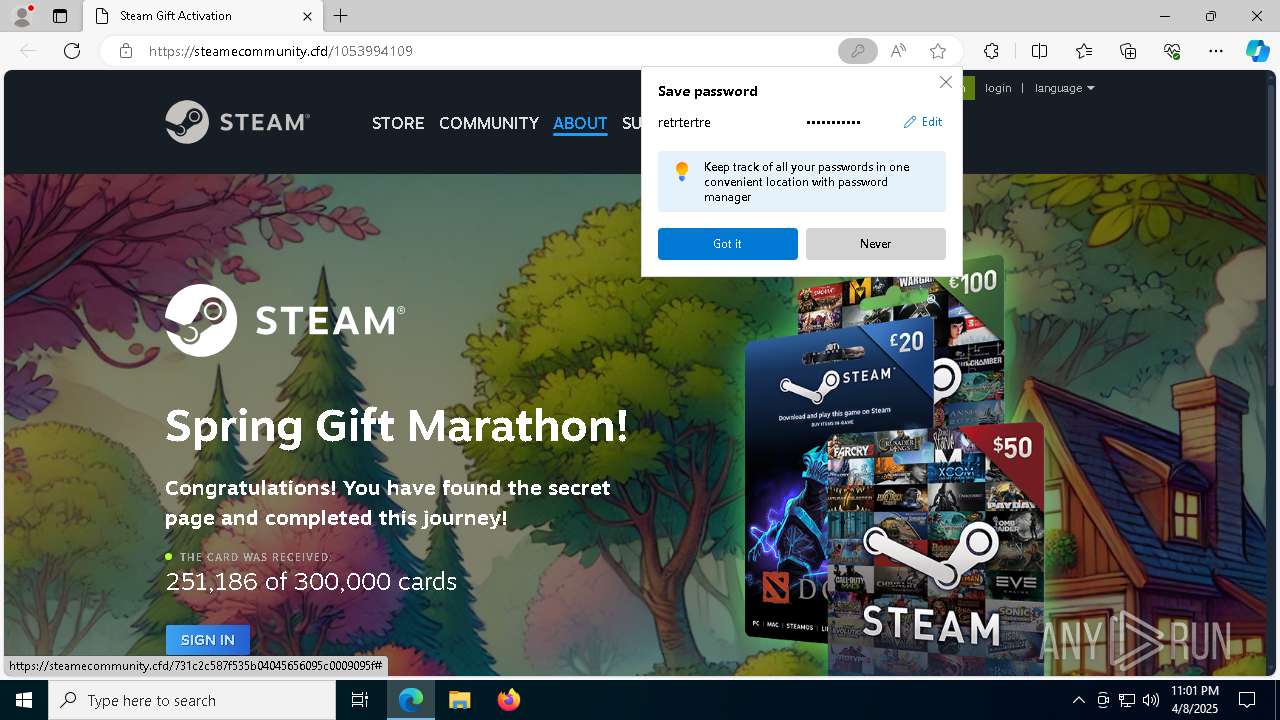Activate Read aloud icon

(x=898, y=51)
